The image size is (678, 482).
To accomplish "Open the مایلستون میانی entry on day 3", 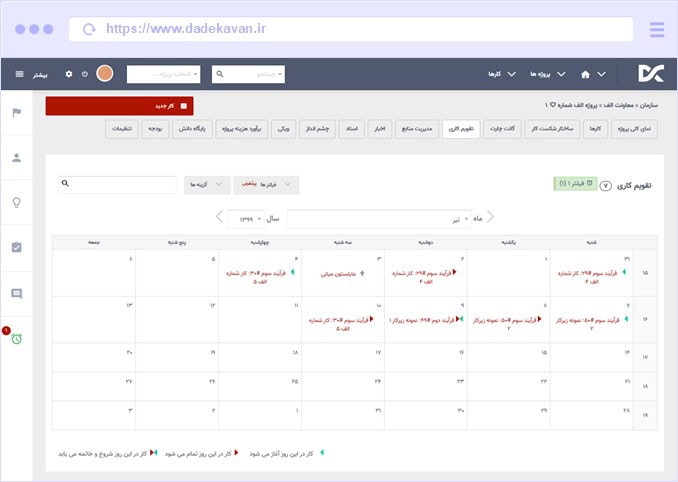I will pos(338,274).
